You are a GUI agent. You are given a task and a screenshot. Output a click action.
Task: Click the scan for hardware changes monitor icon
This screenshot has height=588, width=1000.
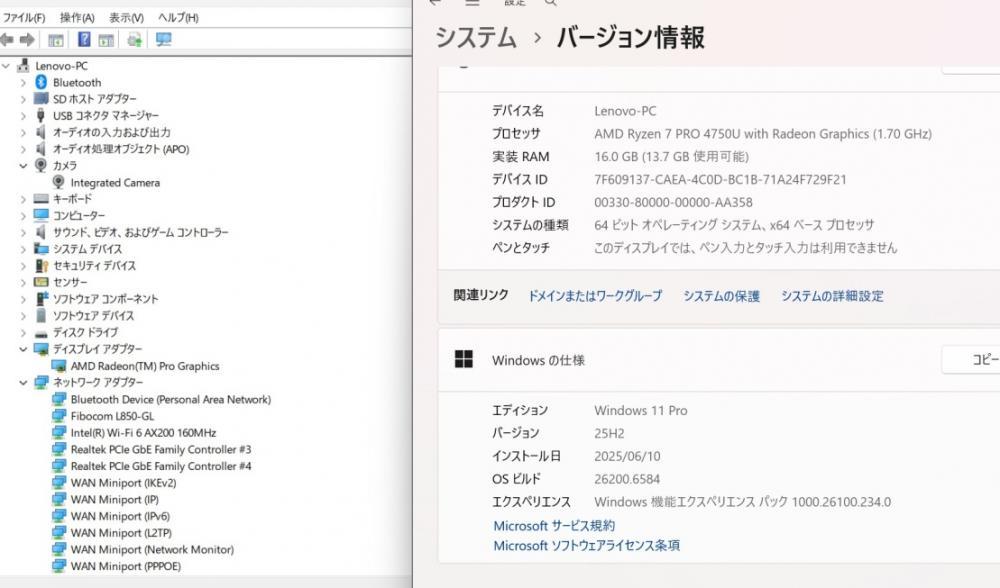tap(164, 40)
